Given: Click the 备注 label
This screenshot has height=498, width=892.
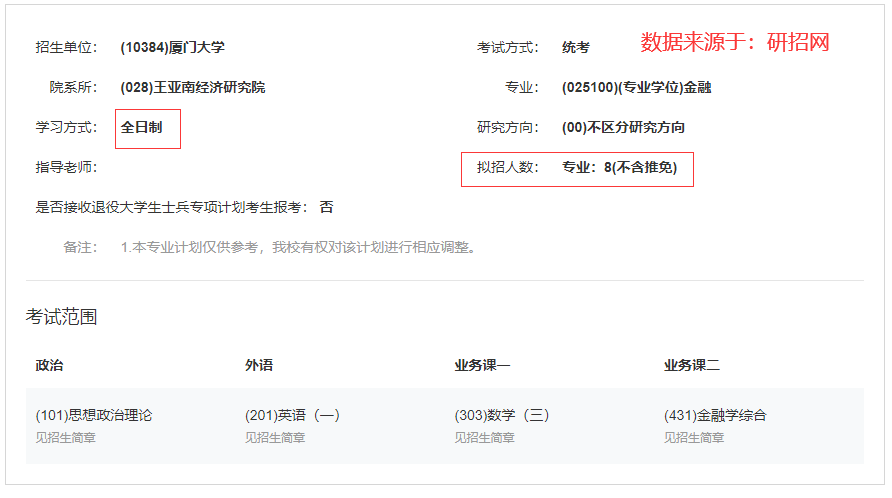Looking at the screenshot, I should point(80,248).
